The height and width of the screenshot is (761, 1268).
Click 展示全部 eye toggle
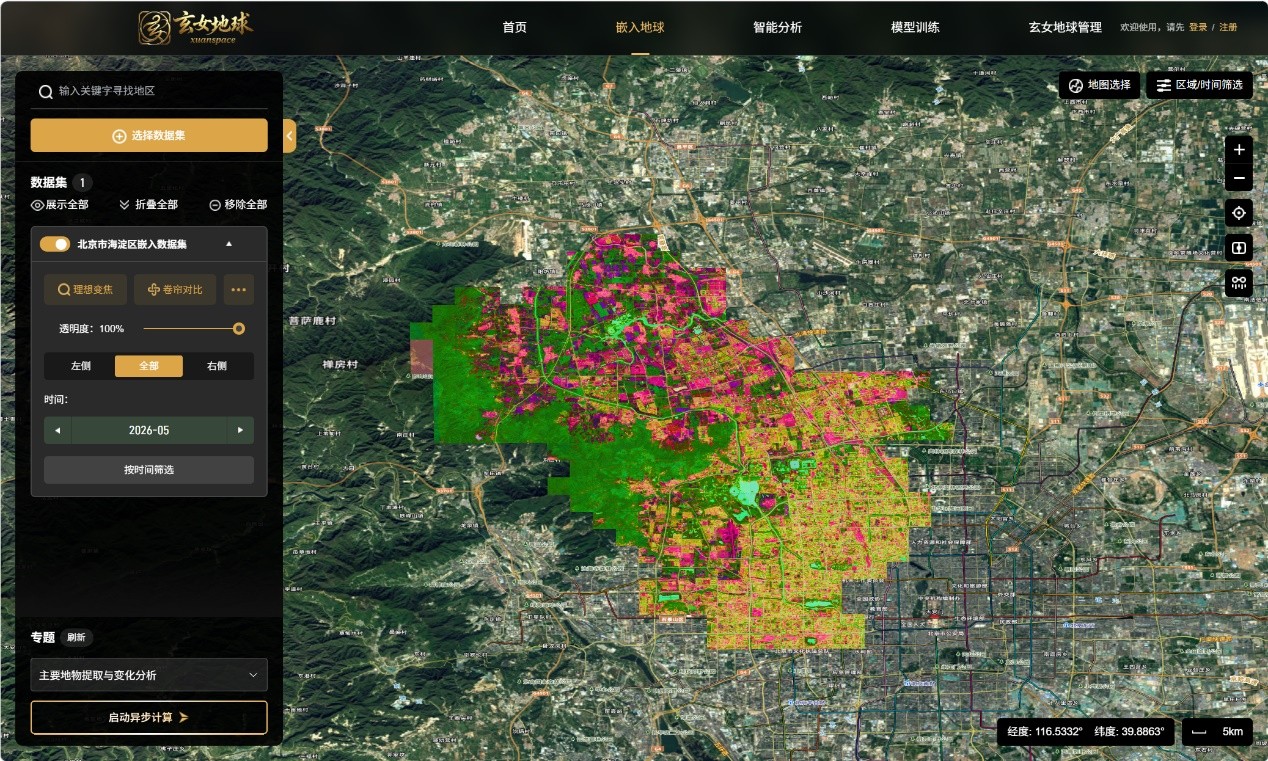click(59, 204)
